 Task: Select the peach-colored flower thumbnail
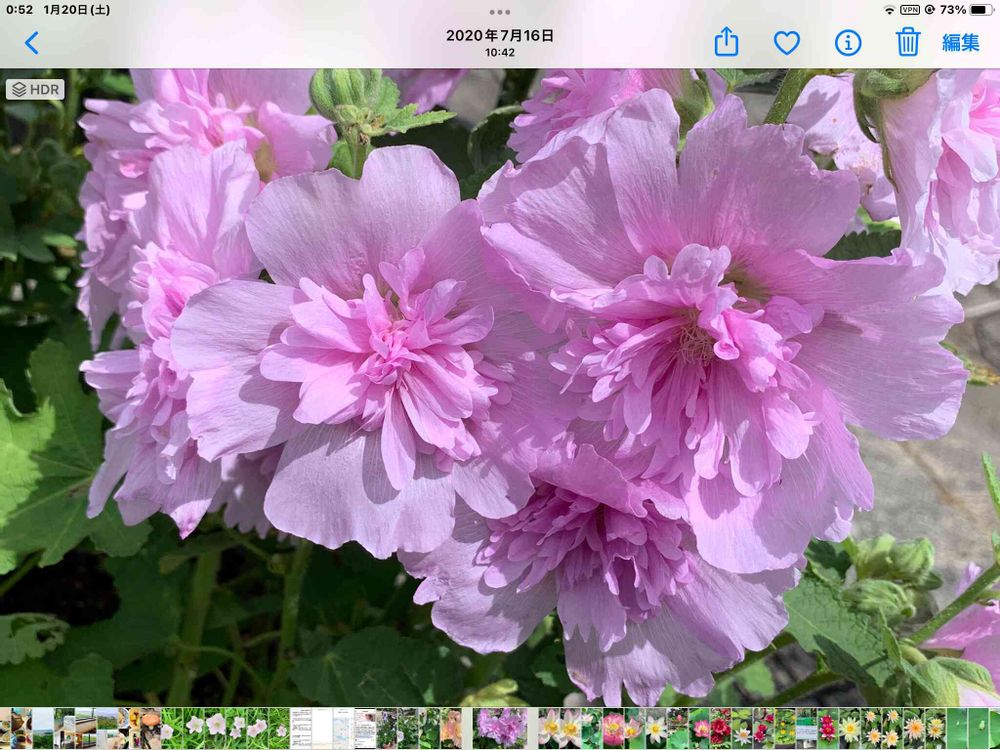(x=452, y=727)
